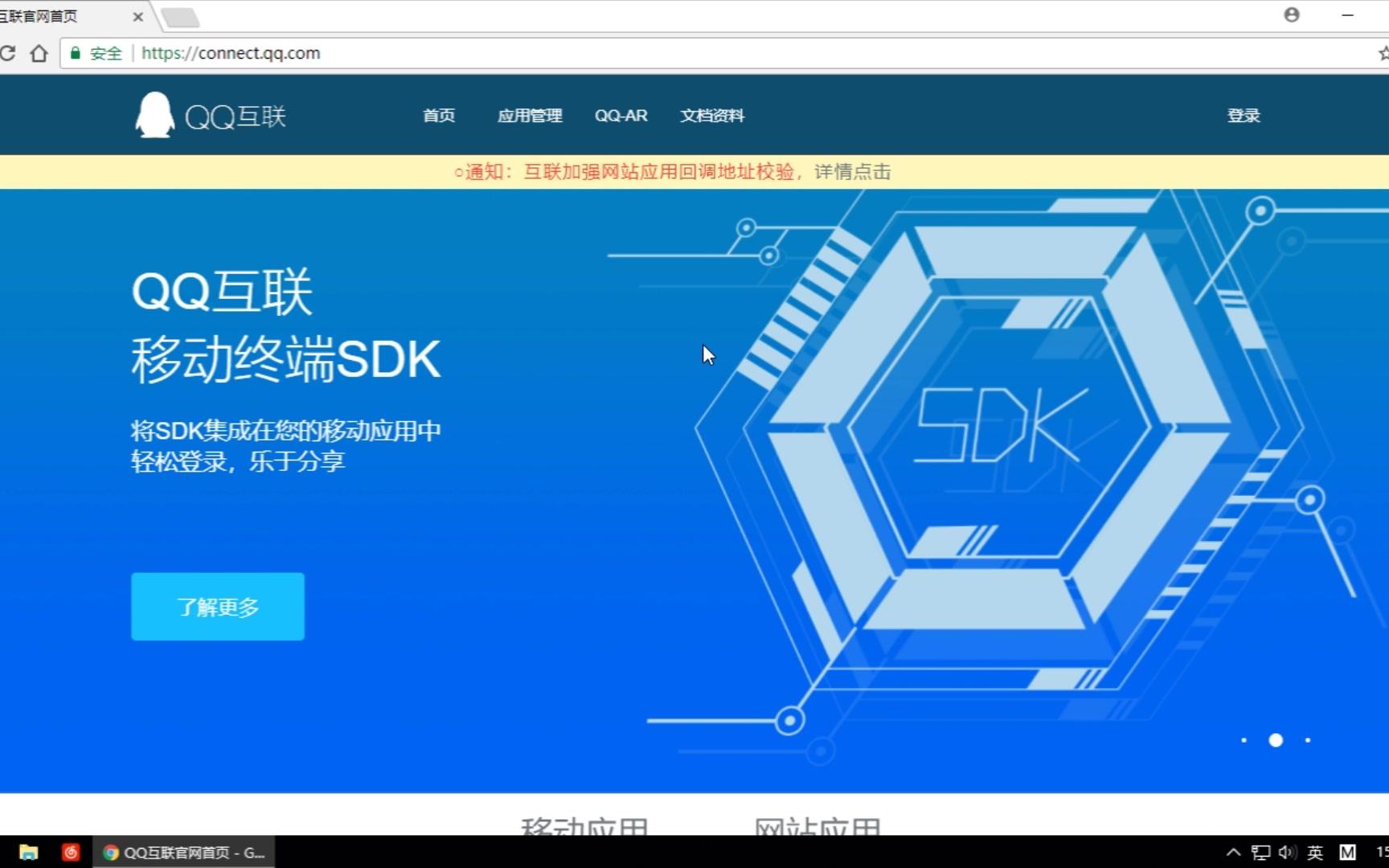Click the 了解更多 button

217,607
